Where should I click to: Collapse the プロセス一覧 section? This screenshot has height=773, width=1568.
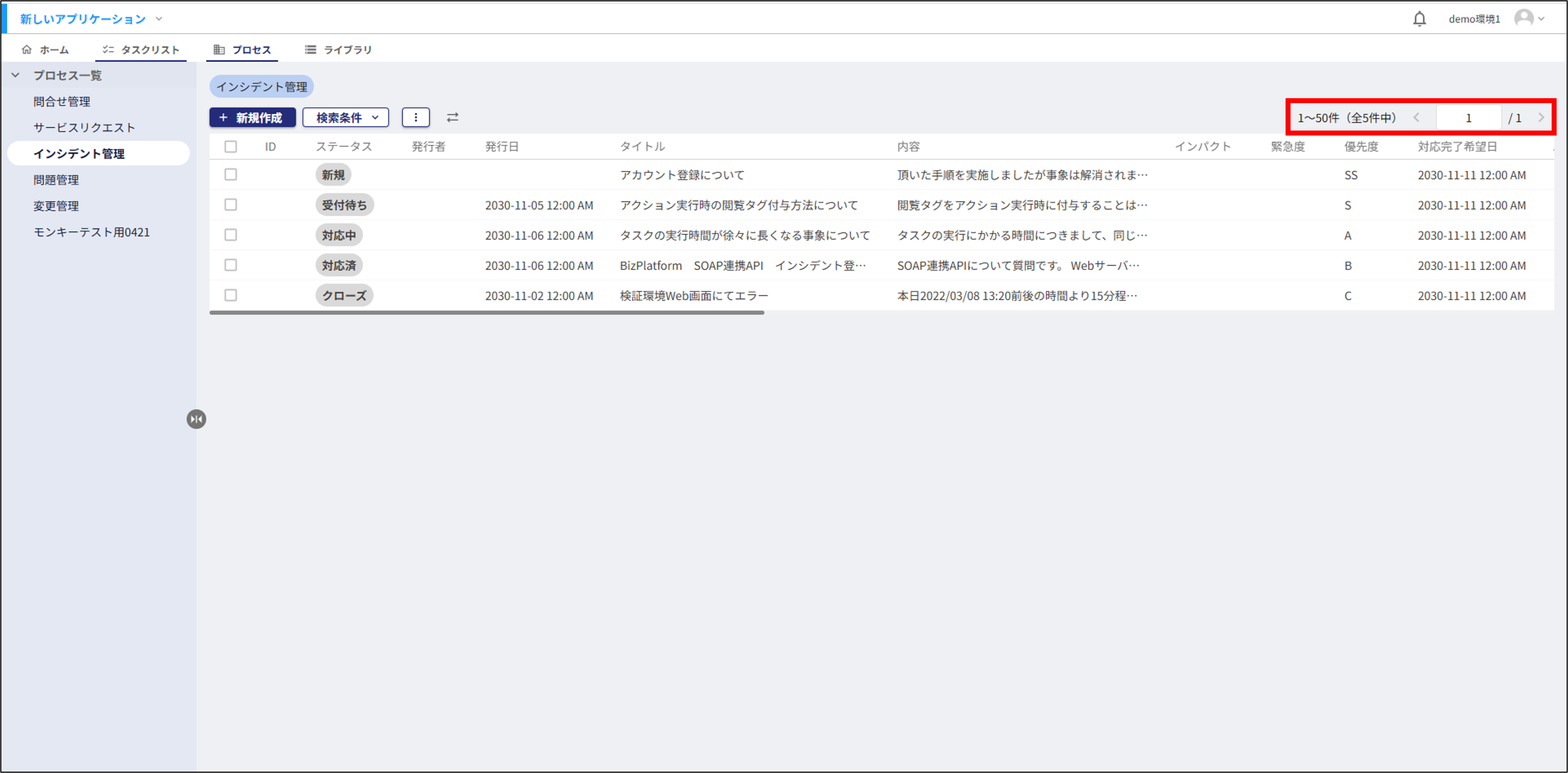(16, 75)
